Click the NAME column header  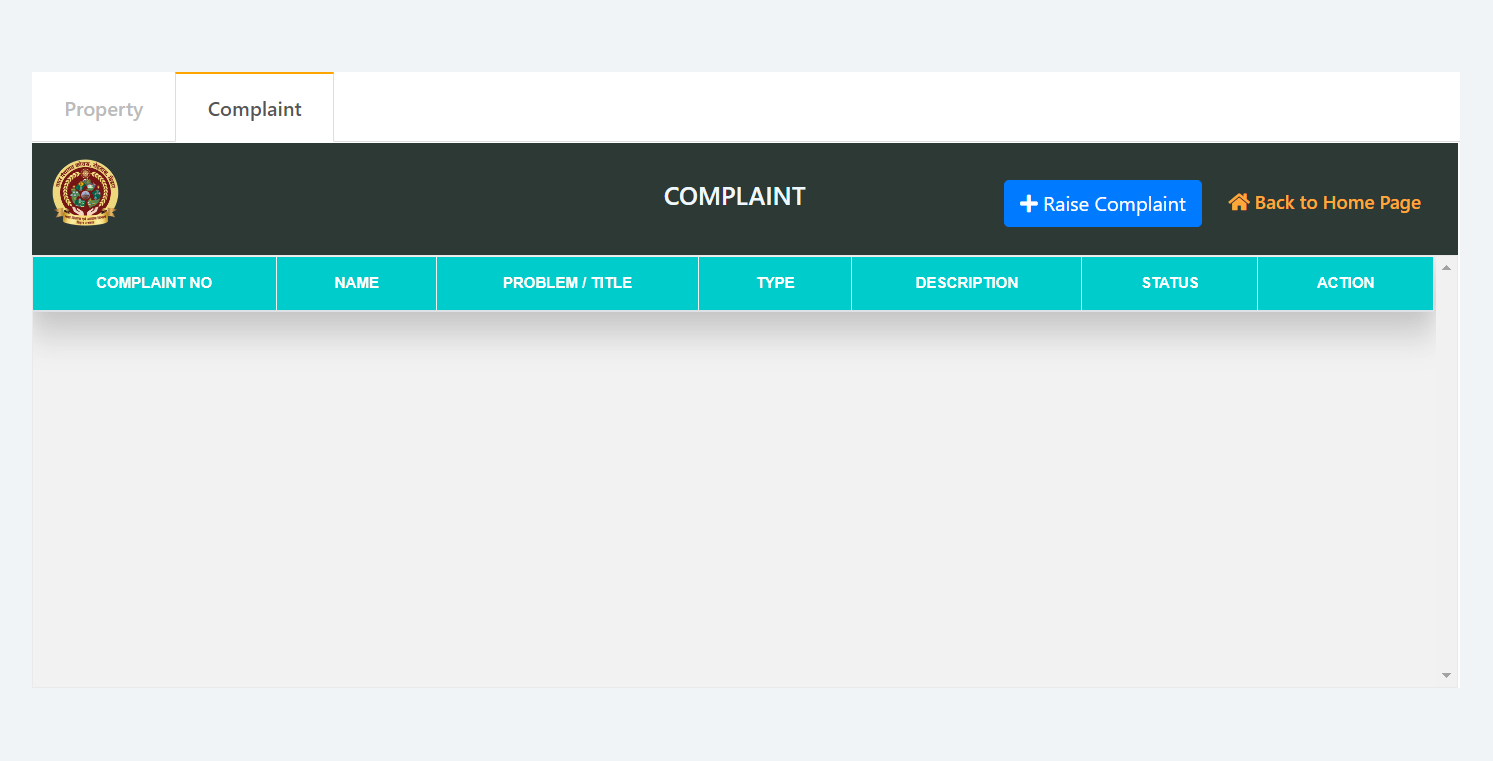click(356, 283)
